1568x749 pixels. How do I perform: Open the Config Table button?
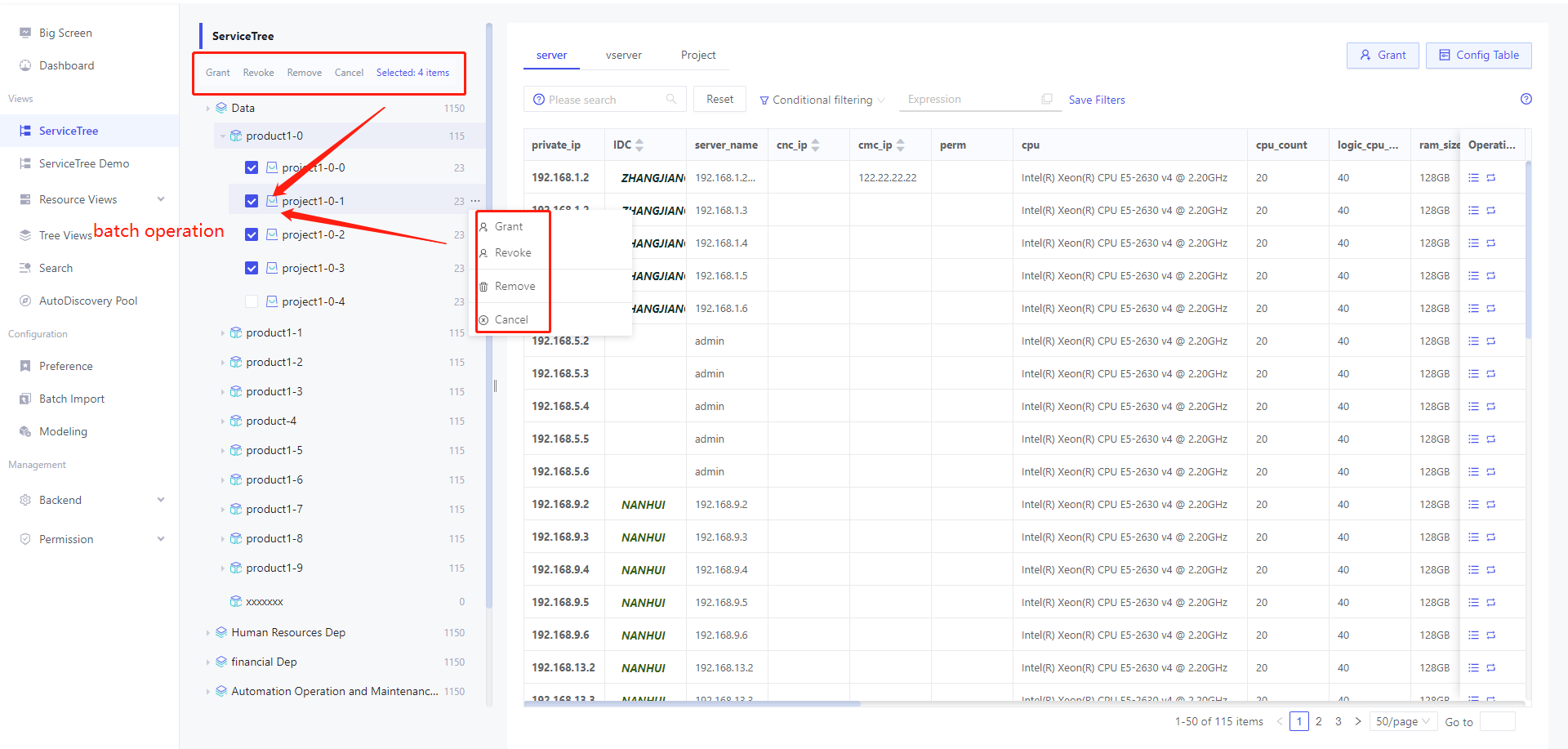1479,55
